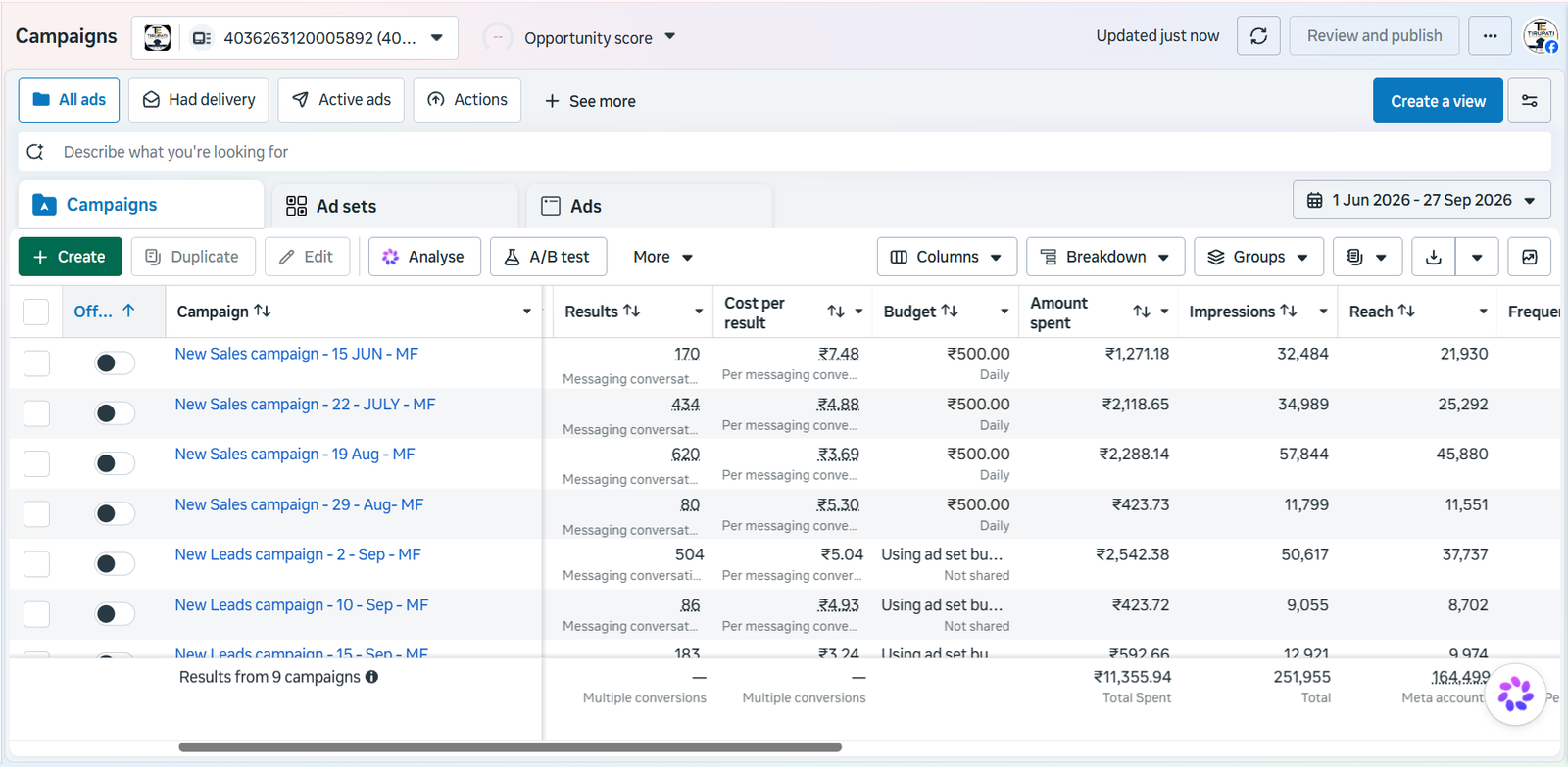Open the date range picker

point(1421,200)
